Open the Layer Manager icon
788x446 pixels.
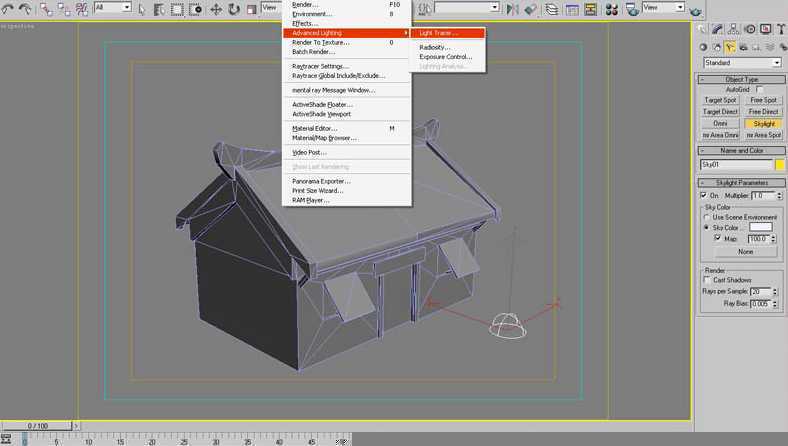coord(552,9)
